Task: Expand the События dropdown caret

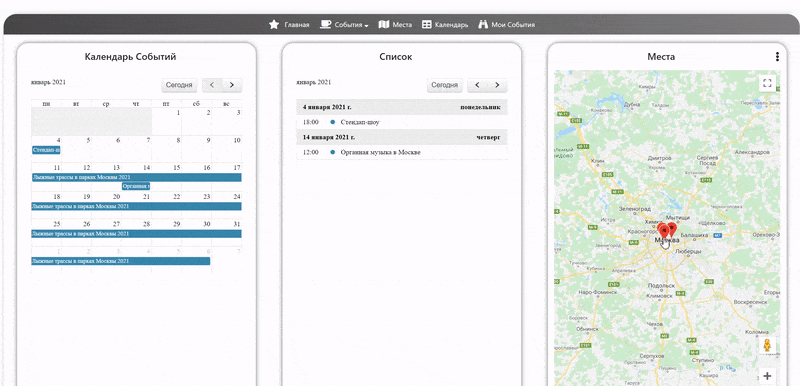Action: tap(367, 25)
